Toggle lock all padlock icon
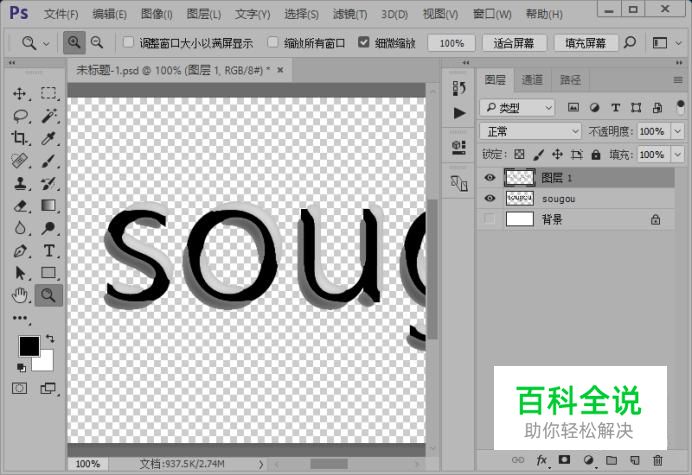 pyautogui.click(x=596, y=154)
